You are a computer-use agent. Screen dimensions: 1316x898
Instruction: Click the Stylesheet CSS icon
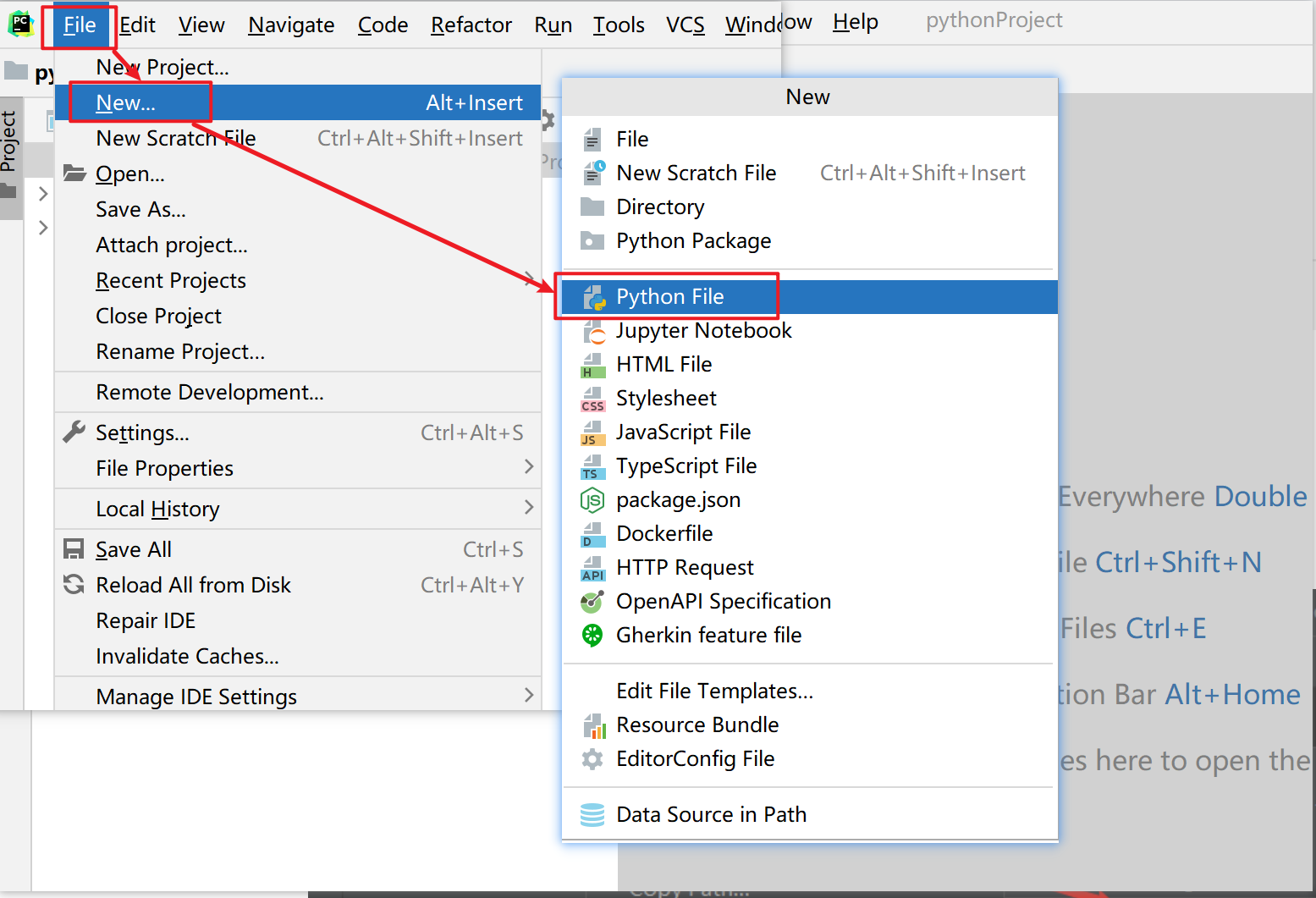coord(593,399)
